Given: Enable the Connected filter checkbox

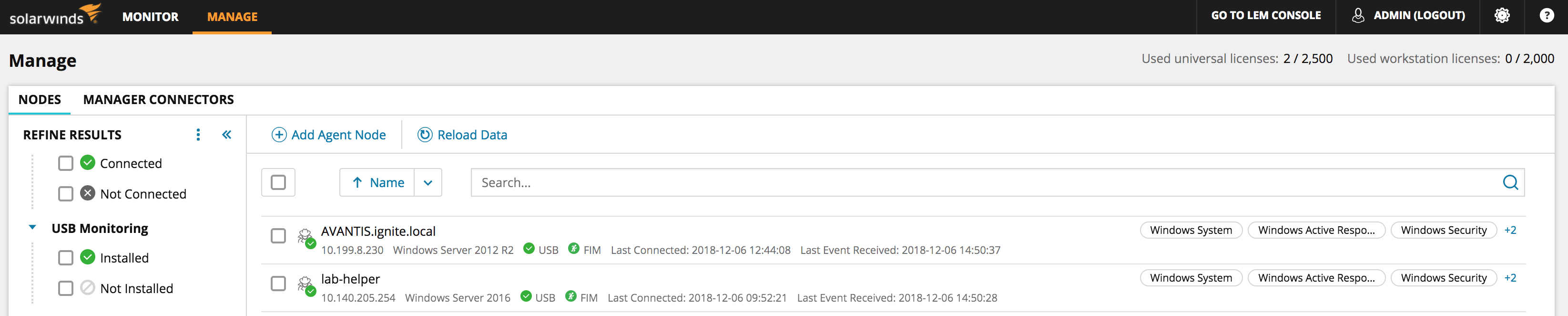Looking at the screenshot, I should (x=65, y=163).
